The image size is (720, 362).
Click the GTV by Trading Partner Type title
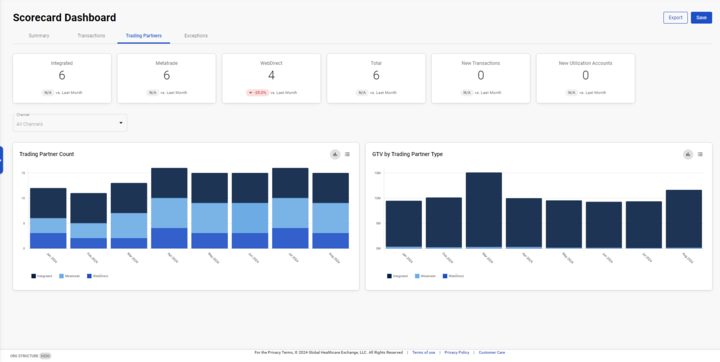point(407,154)
